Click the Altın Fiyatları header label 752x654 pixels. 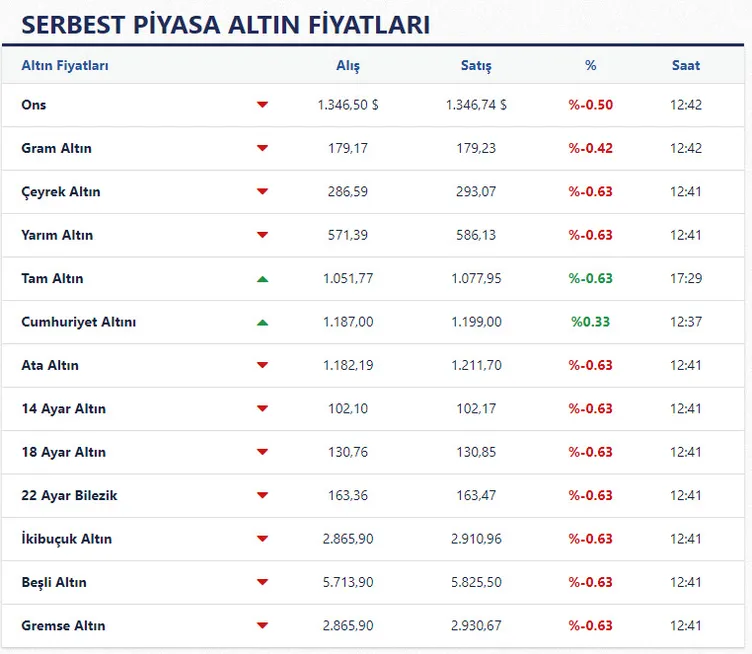[x=65, y=66]
